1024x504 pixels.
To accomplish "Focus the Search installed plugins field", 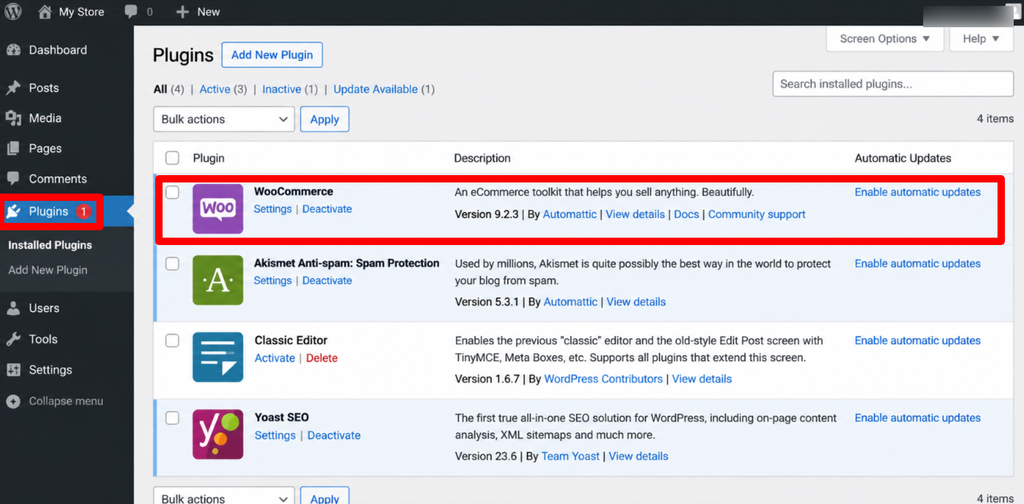I will [x=893, y=84].
